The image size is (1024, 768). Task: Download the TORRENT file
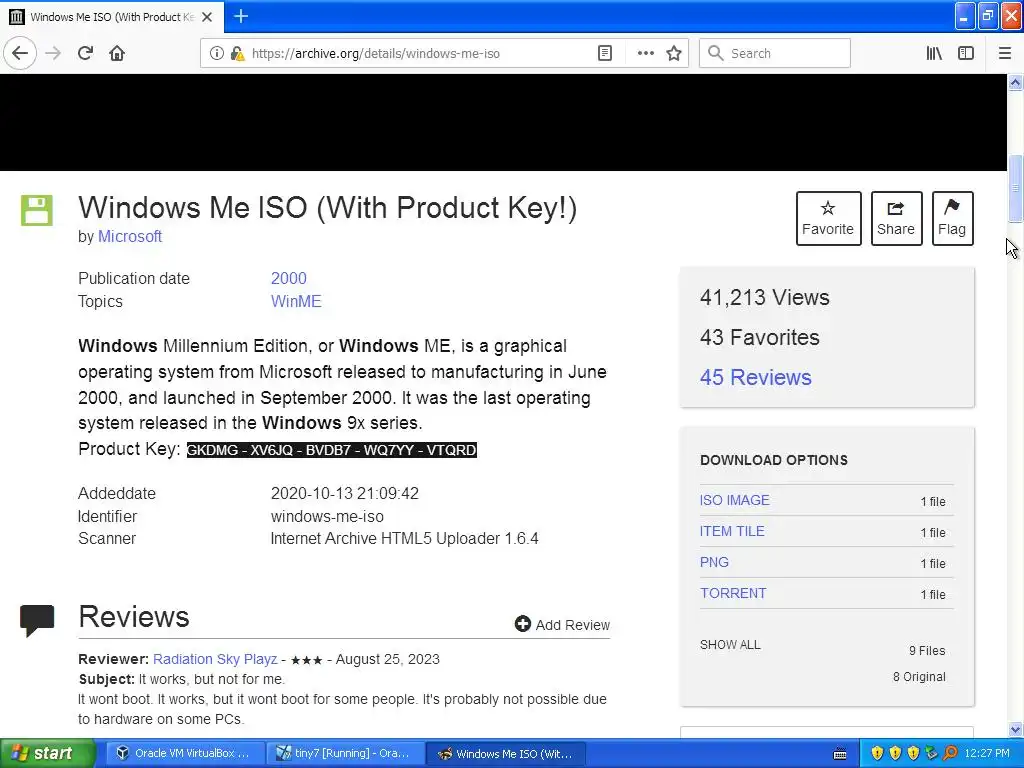point(733,593)
